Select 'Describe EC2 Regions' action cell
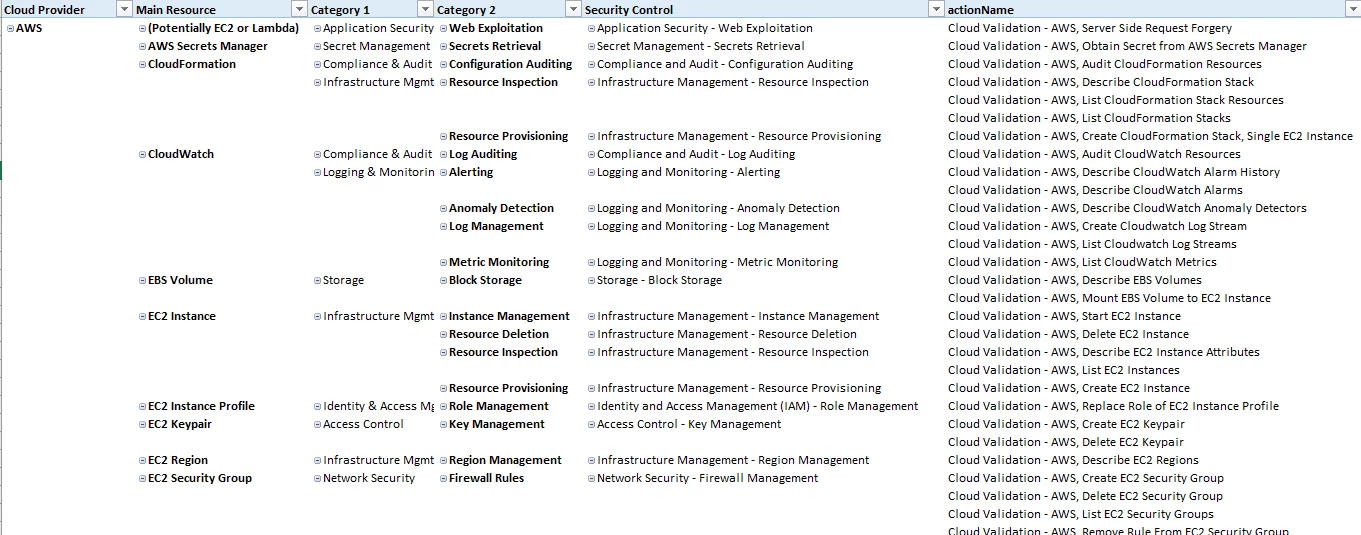 (x=1073, y=460)
